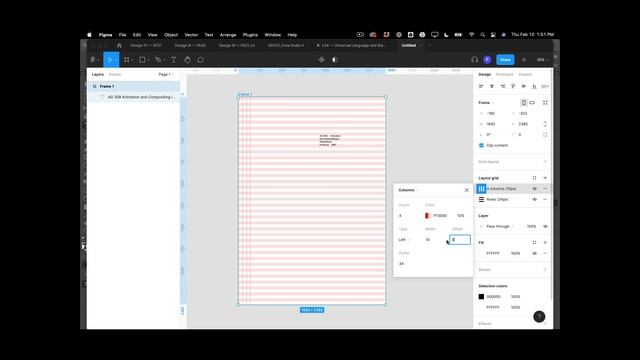The width and height of the screenshot is (640, 360).
Task: Open the Object menu
Action: (171, 35)
